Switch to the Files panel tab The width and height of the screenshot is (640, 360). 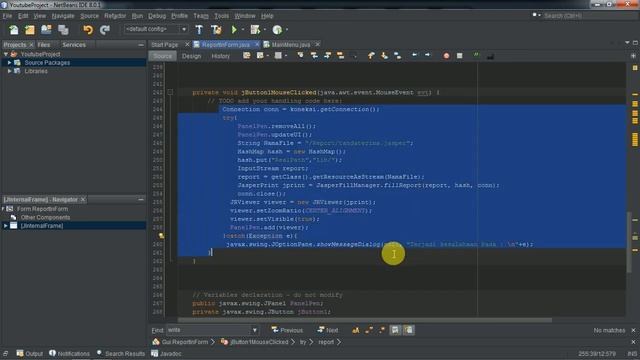tap(44, 44)
